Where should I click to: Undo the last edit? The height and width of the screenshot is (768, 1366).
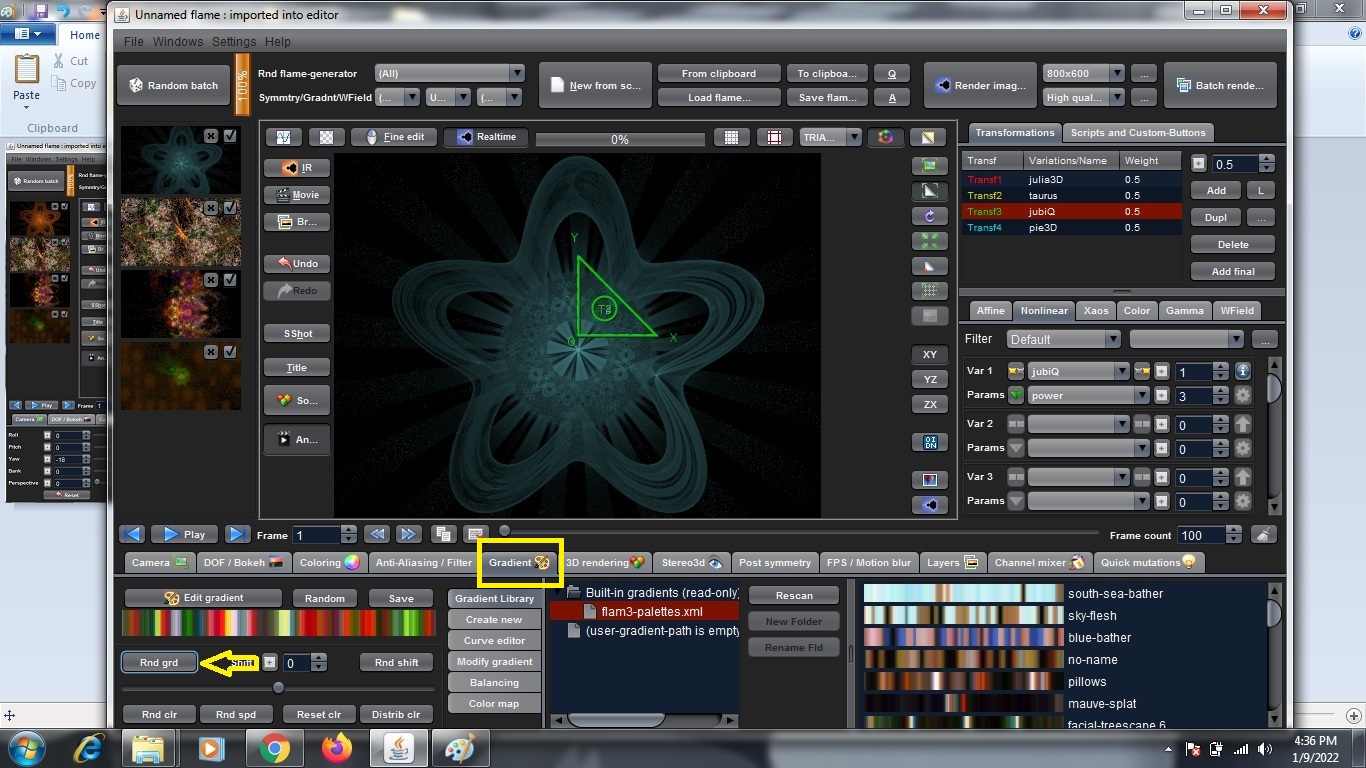(x=297, y=263)
